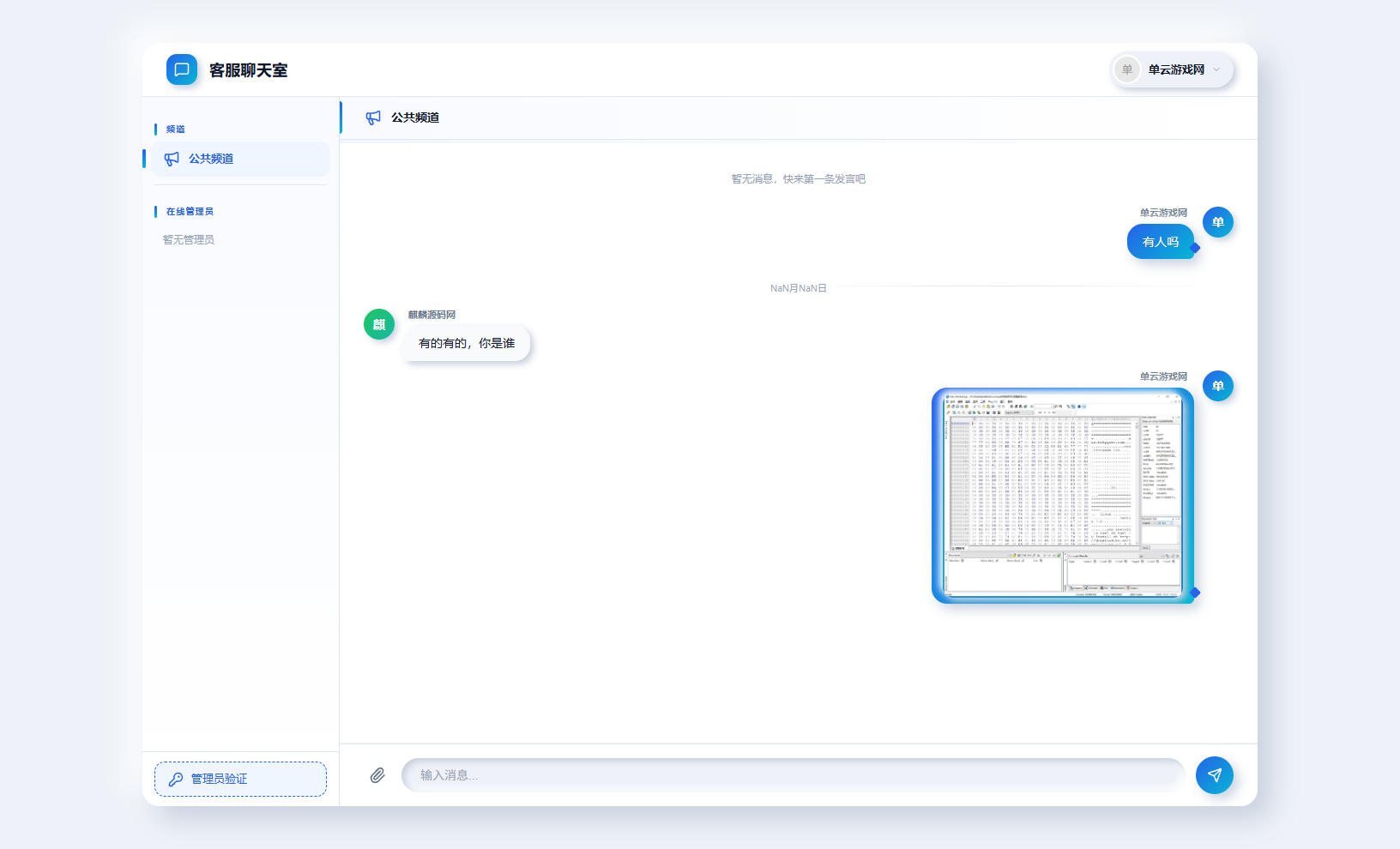The width and height of the screenshot is (1400, 849).
Task: Click the green 麒 avatar
Action: (x=379, y=324)
